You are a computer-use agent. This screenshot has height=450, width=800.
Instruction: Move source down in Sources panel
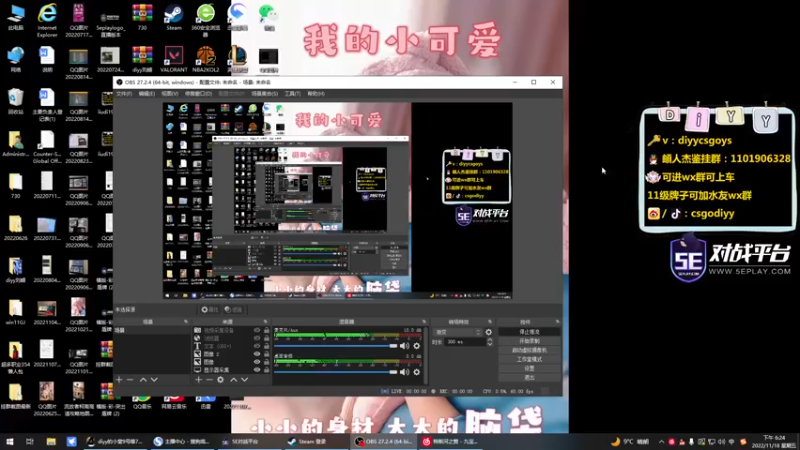click(x=244, y=380)
